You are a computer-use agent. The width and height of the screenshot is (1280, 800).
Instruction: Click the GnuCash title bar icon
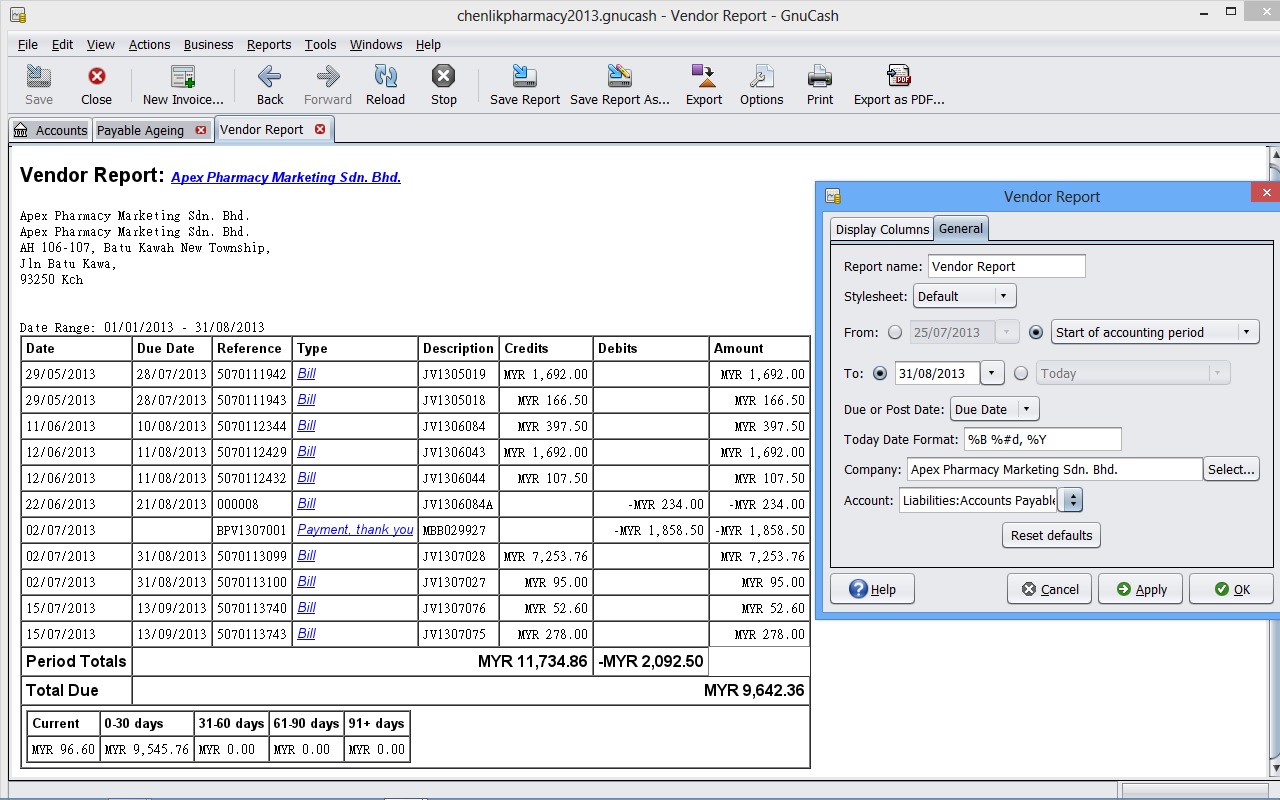16,15
